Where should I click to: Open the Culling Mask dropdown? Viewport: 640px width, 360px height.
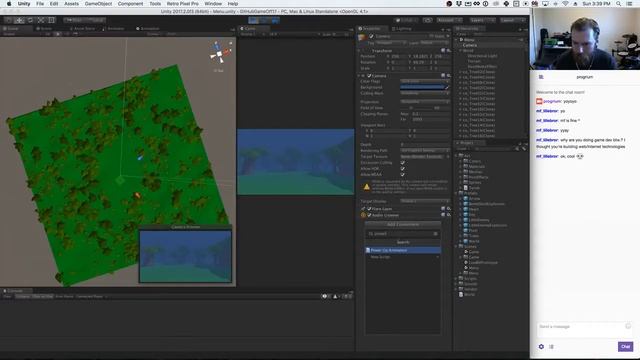coord(424,93)
